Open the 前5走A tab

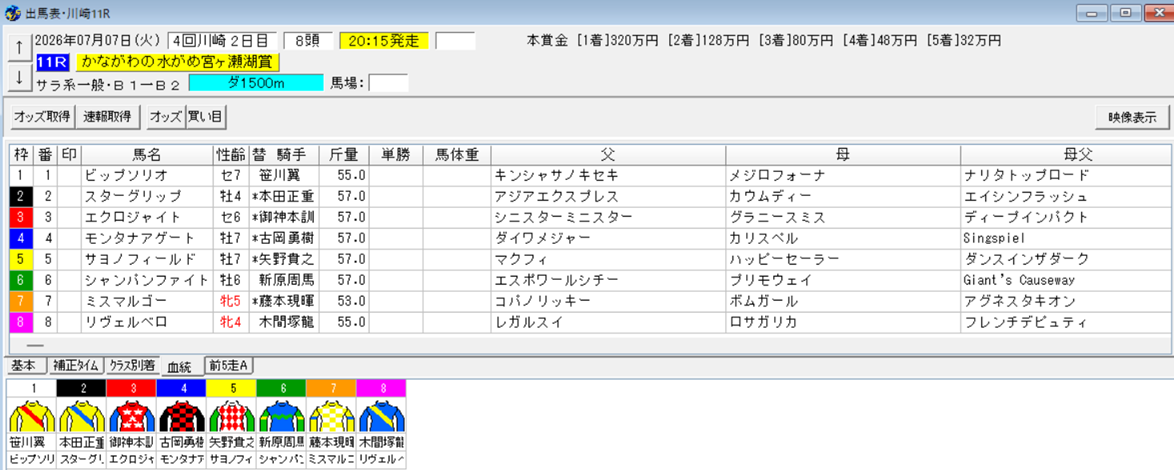[x=231, y=366]
